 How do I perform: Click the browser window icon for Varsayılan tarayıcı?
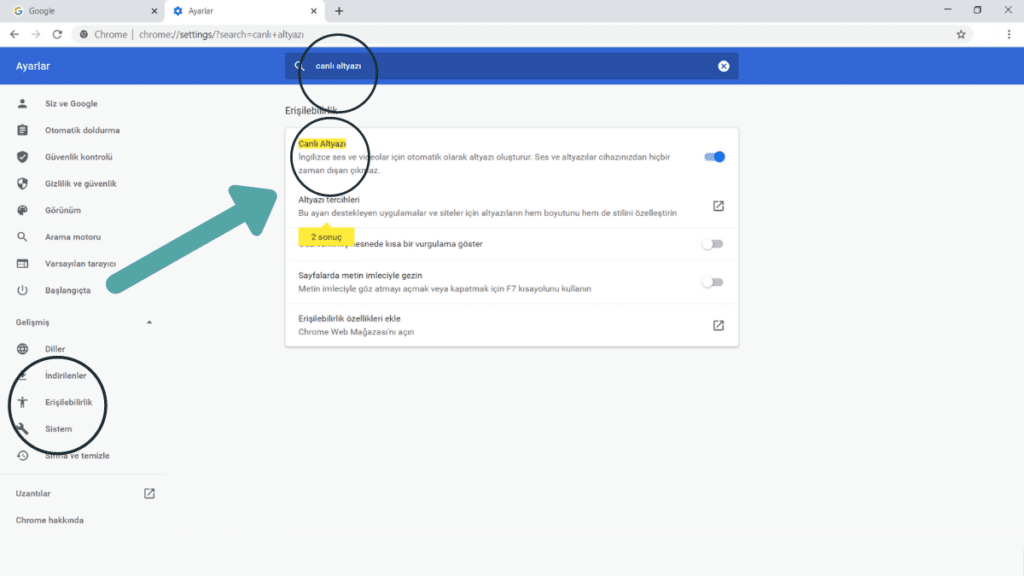click(x=22, y=264)
